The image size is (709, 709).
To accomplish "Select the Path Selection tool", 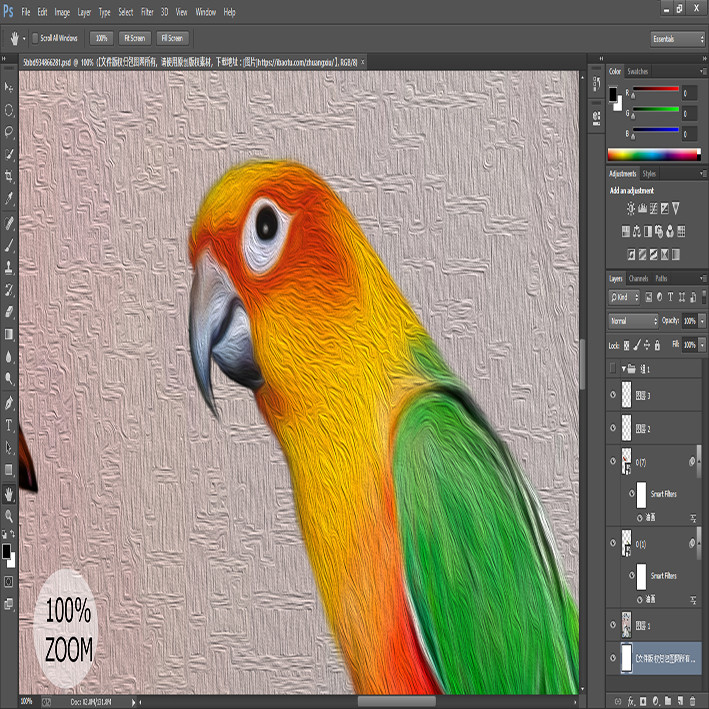I will 9,447.
